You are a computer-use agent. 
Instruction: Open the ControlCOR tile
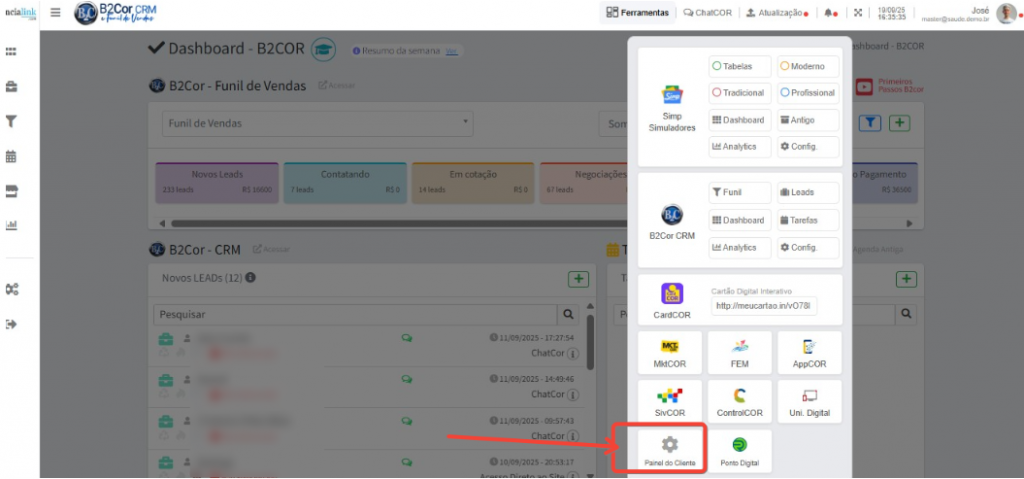(x=739, y=401)
